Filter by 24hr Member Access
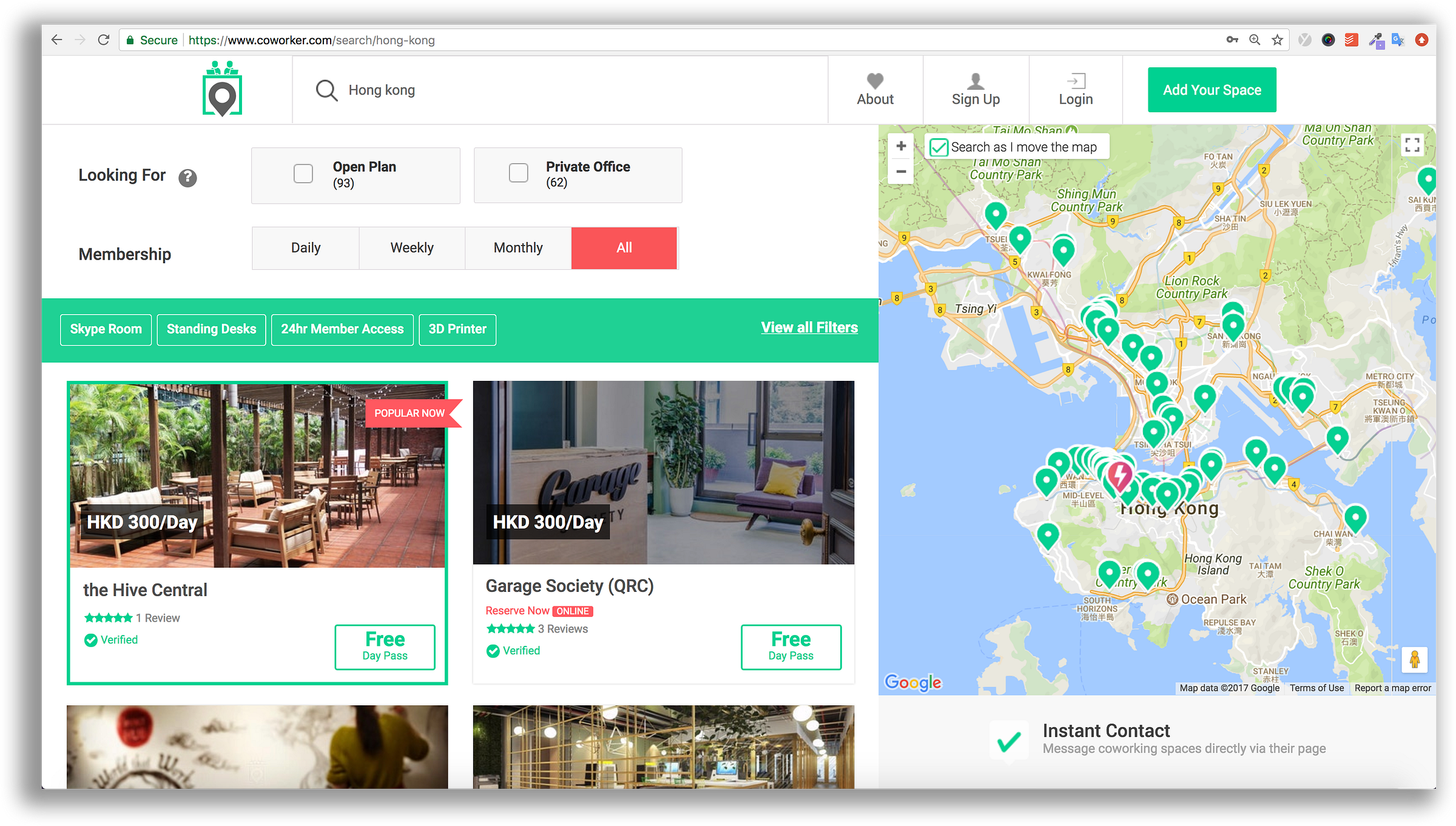This screenshot has height=826, width=1456. pyautogui.click(x=342, y=329)
